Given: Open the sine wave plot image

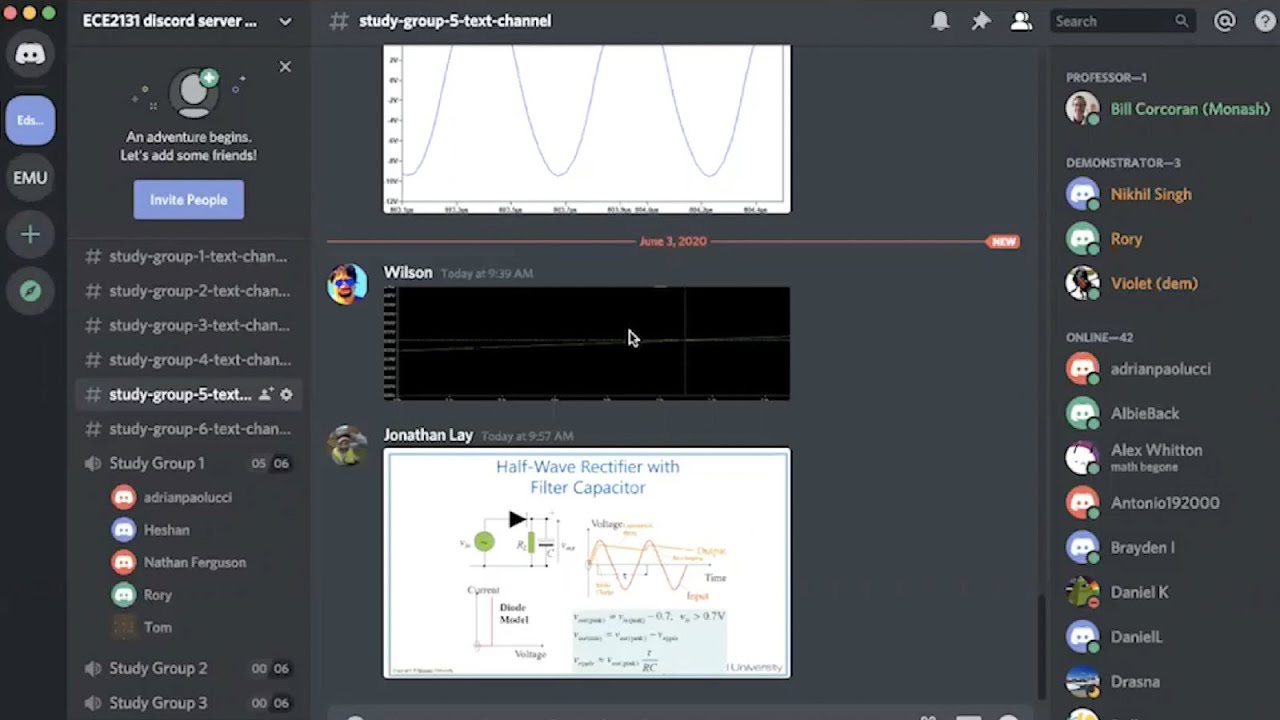Looking at the screenshot, I should [587, 129].
